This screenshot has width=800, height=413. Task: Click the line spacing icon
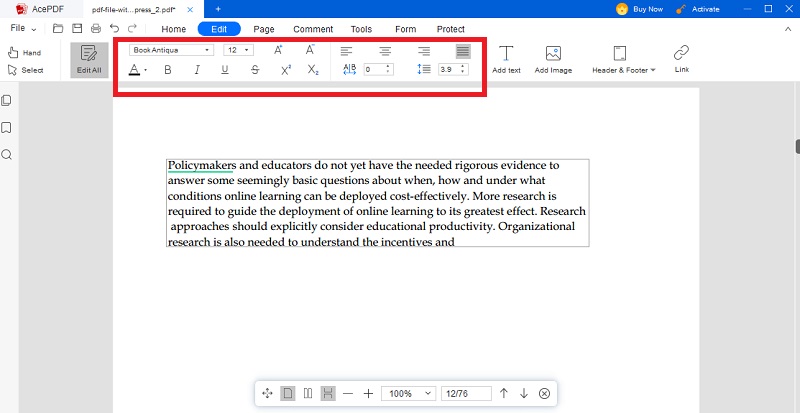pos(424,69)
